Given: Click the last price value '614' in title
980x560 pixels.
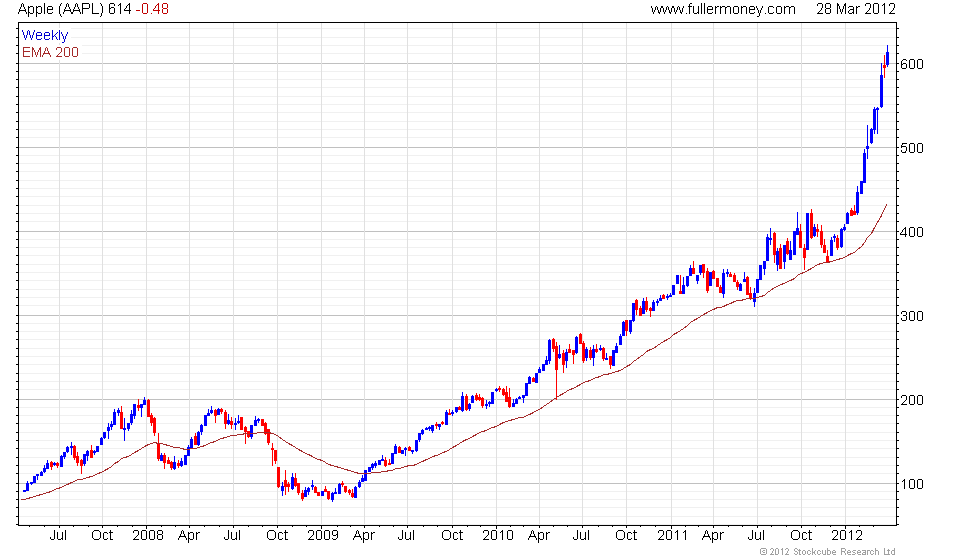Looking at the screenshot, I should (119, 9).
